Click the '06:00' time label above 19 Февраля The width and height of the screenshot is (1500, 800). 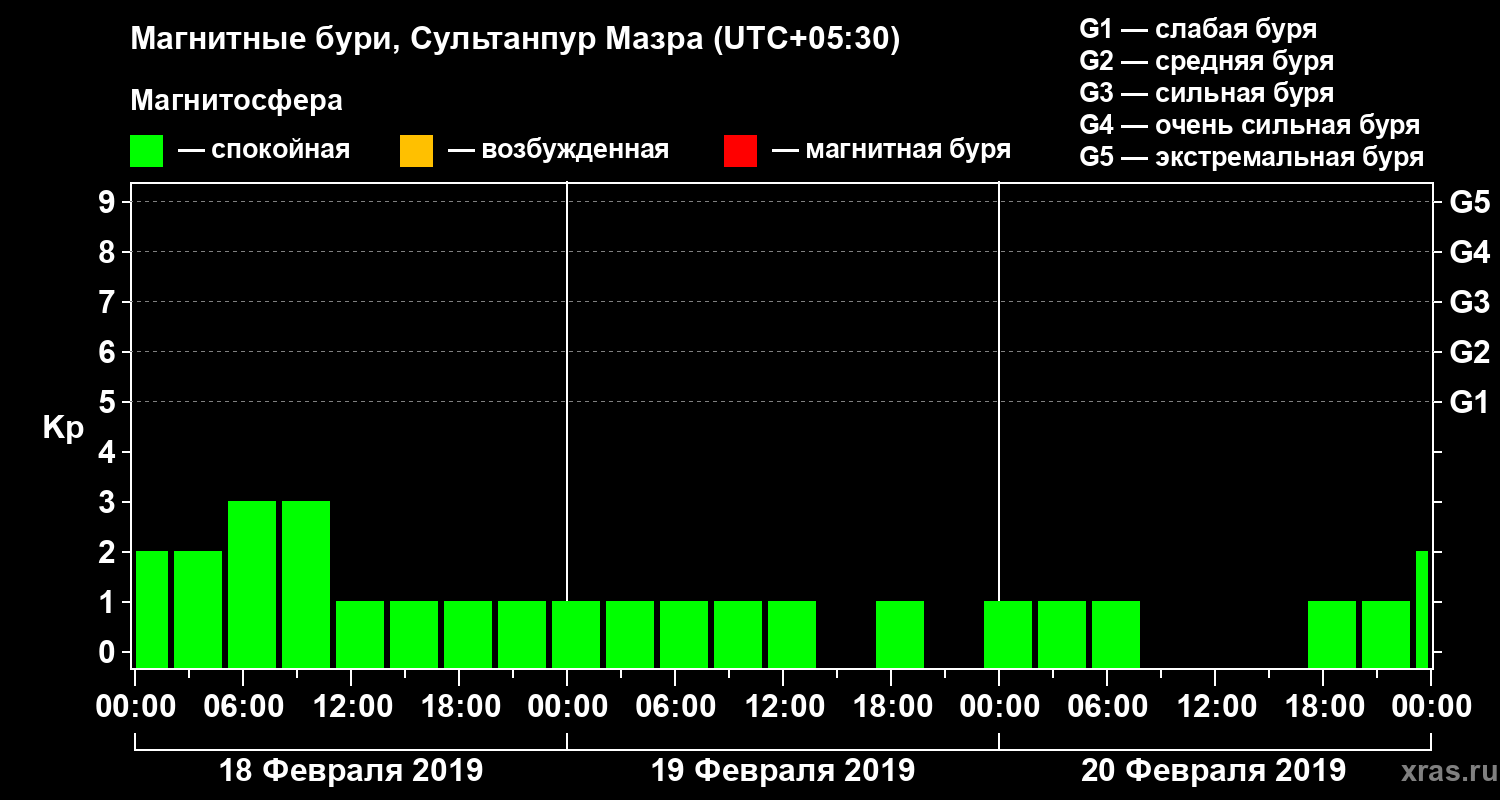click(675, 707)
